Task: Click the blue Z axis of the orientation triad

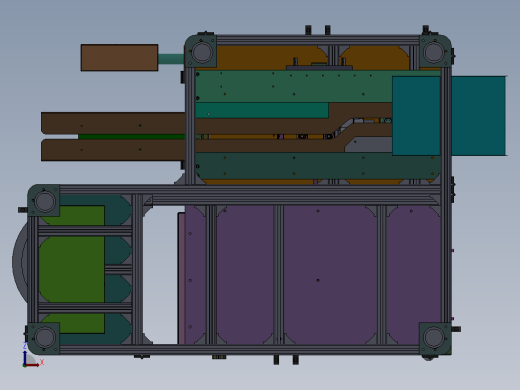Action: pos(25,357)
